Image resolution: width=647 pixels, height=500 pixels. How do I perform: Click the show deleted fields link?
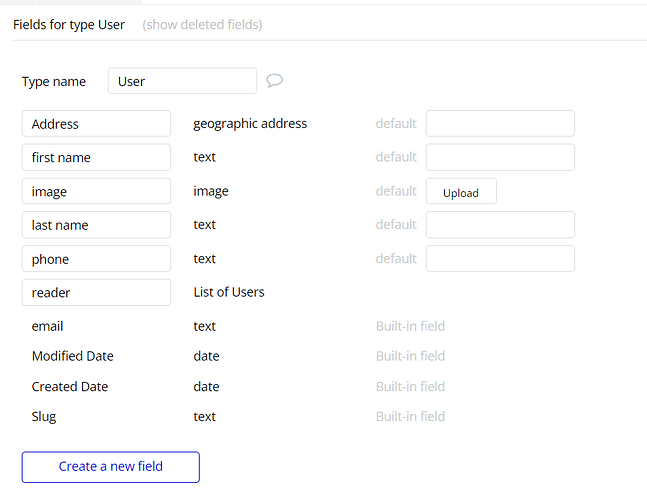coord(202,24)
